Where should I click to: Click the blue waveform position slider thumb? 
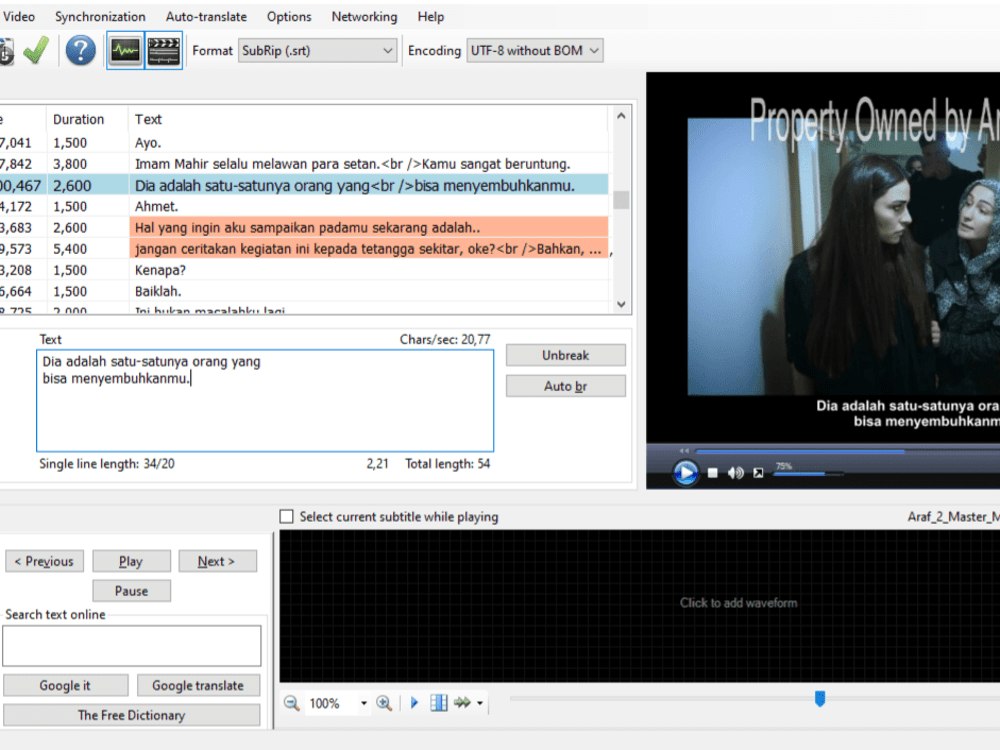[x=820, y=699]
